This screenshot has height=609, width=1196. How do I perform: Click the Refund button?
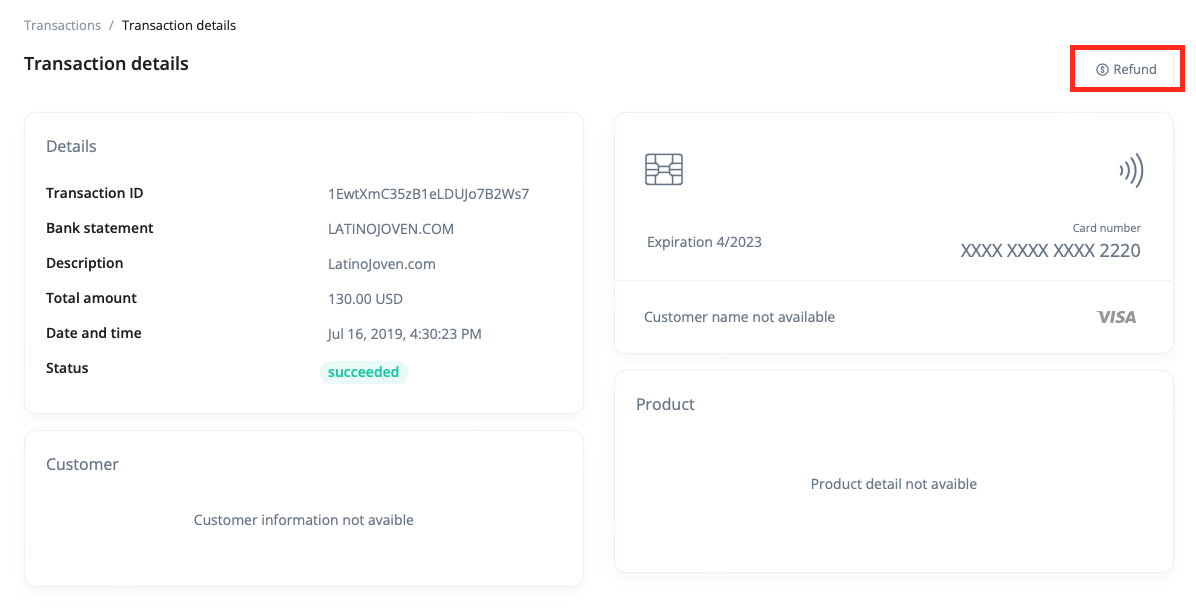click(x=1126, y=69)
